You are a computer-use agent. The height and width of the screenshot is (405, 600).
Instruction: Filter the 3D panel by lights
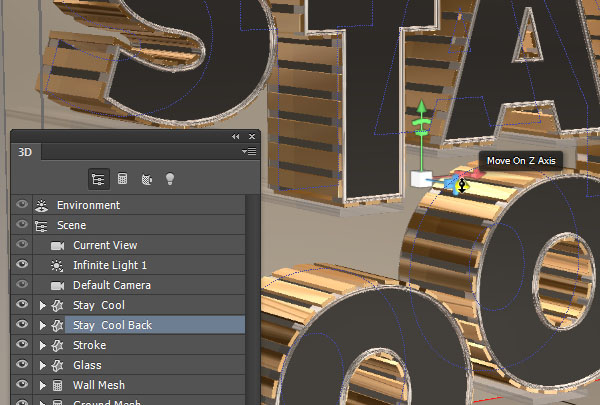170,179
